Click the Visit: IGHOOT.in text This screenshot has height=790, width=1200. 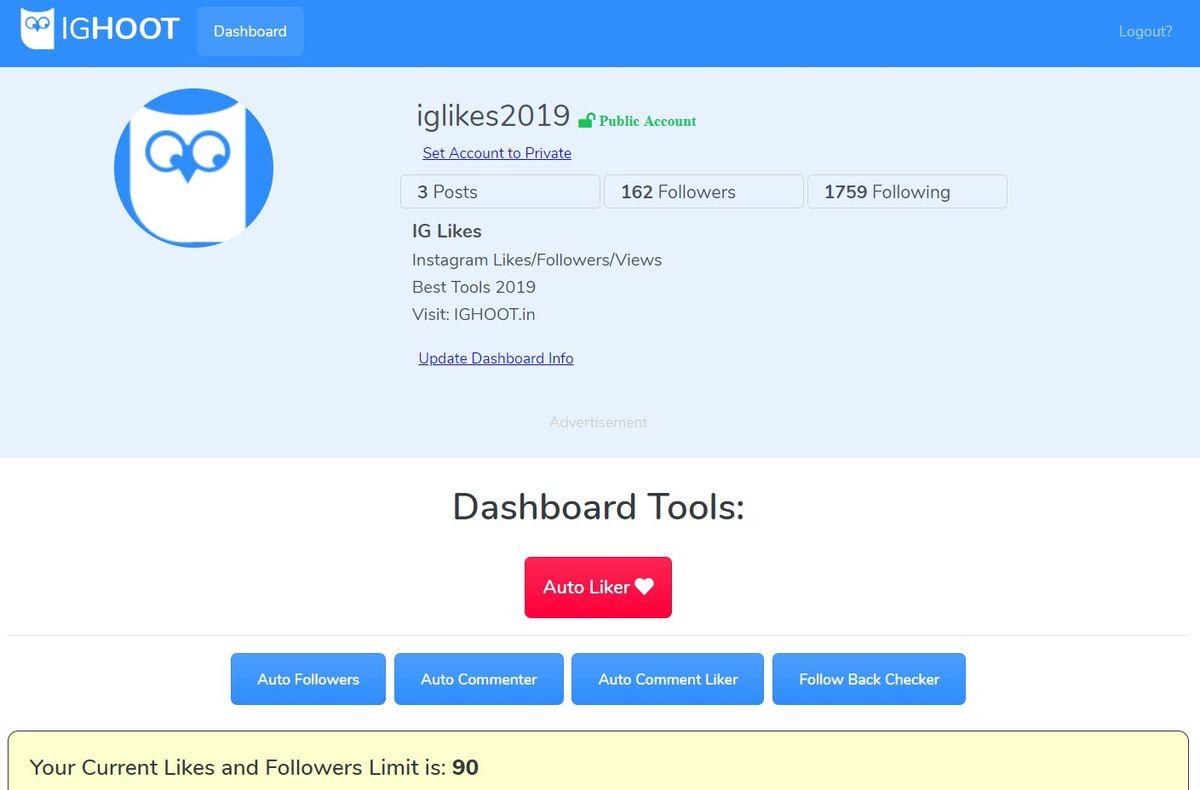tap(474, 314)
